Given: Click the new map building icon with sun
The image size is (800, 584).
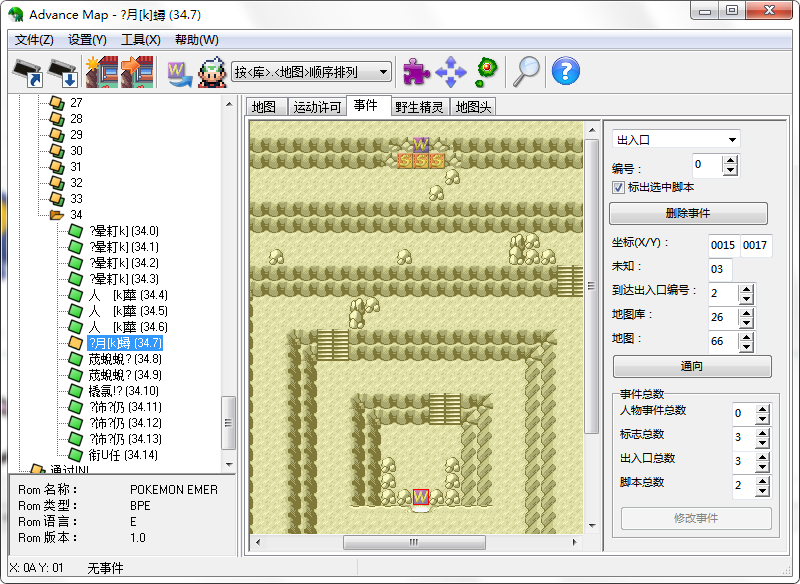Looking at the screenshot, I should tap(102, 72).
